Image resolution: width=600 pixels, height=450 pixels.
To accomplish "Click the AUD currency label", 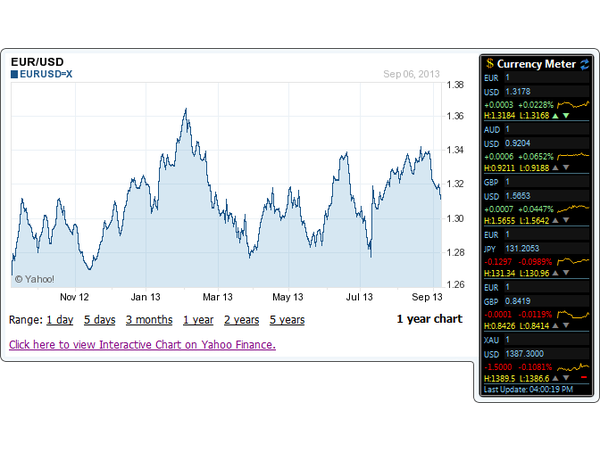I will tap(492, 130).
